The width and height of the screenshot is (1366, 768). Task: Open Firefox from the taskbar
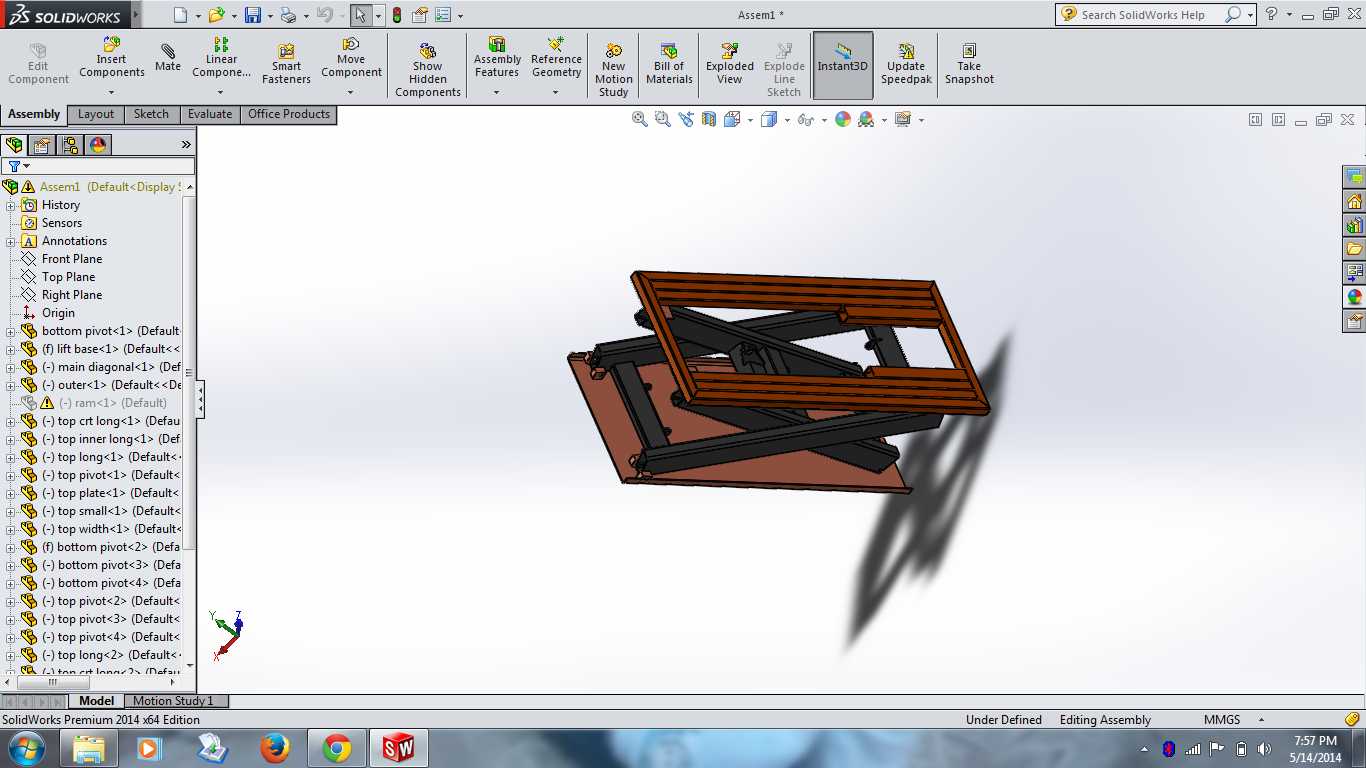click(274, 748)
